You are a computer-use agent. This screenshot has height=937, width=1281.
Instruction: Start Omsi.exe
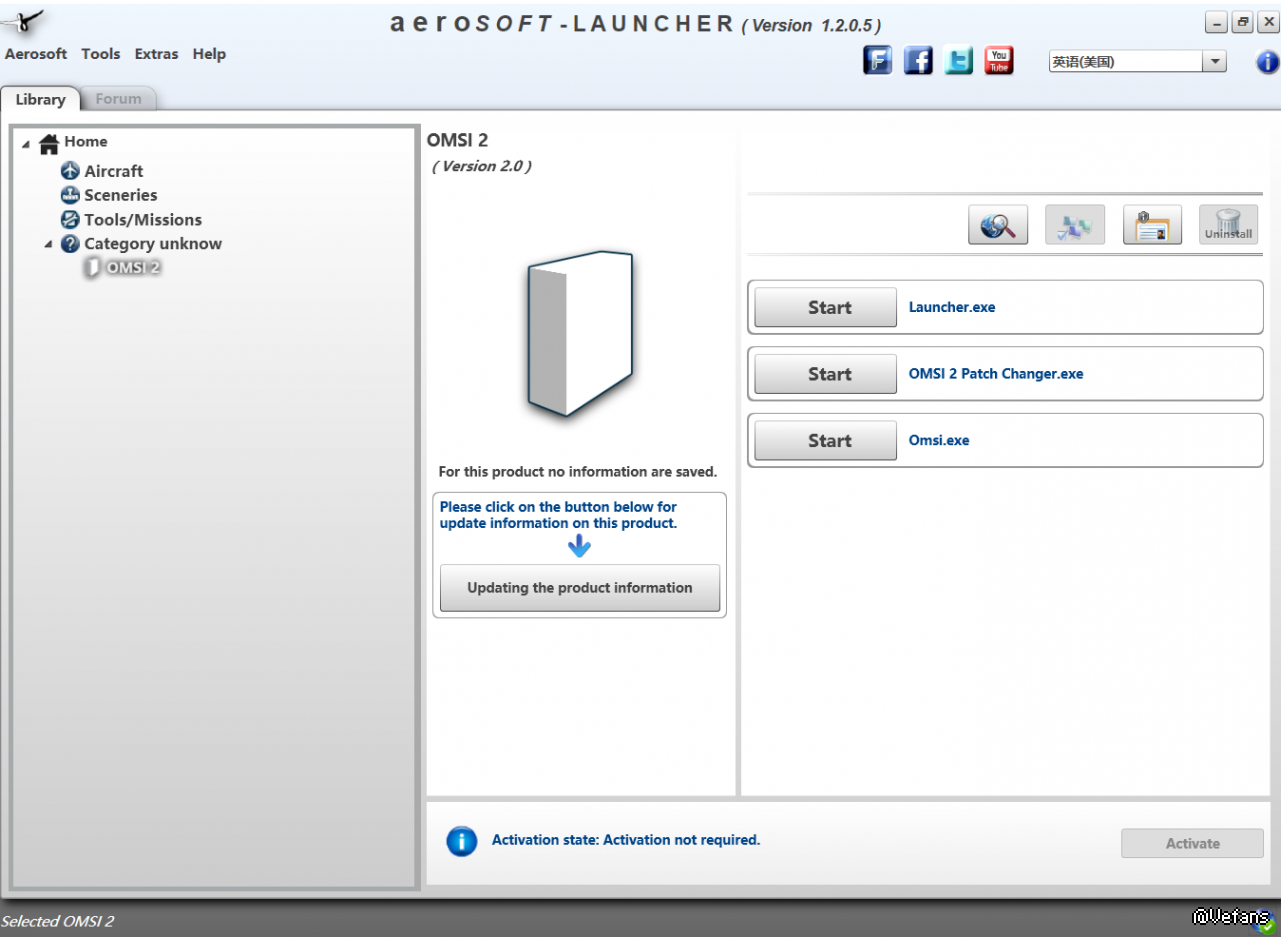[825, 441]
